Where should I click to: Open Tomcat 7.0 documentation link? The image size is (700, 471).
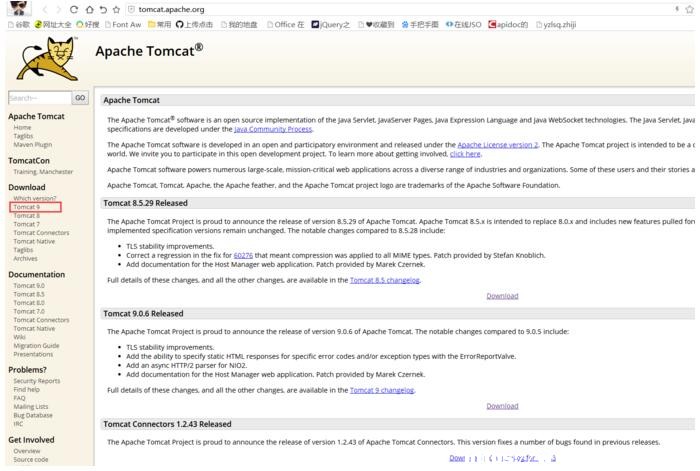[29, 311]
